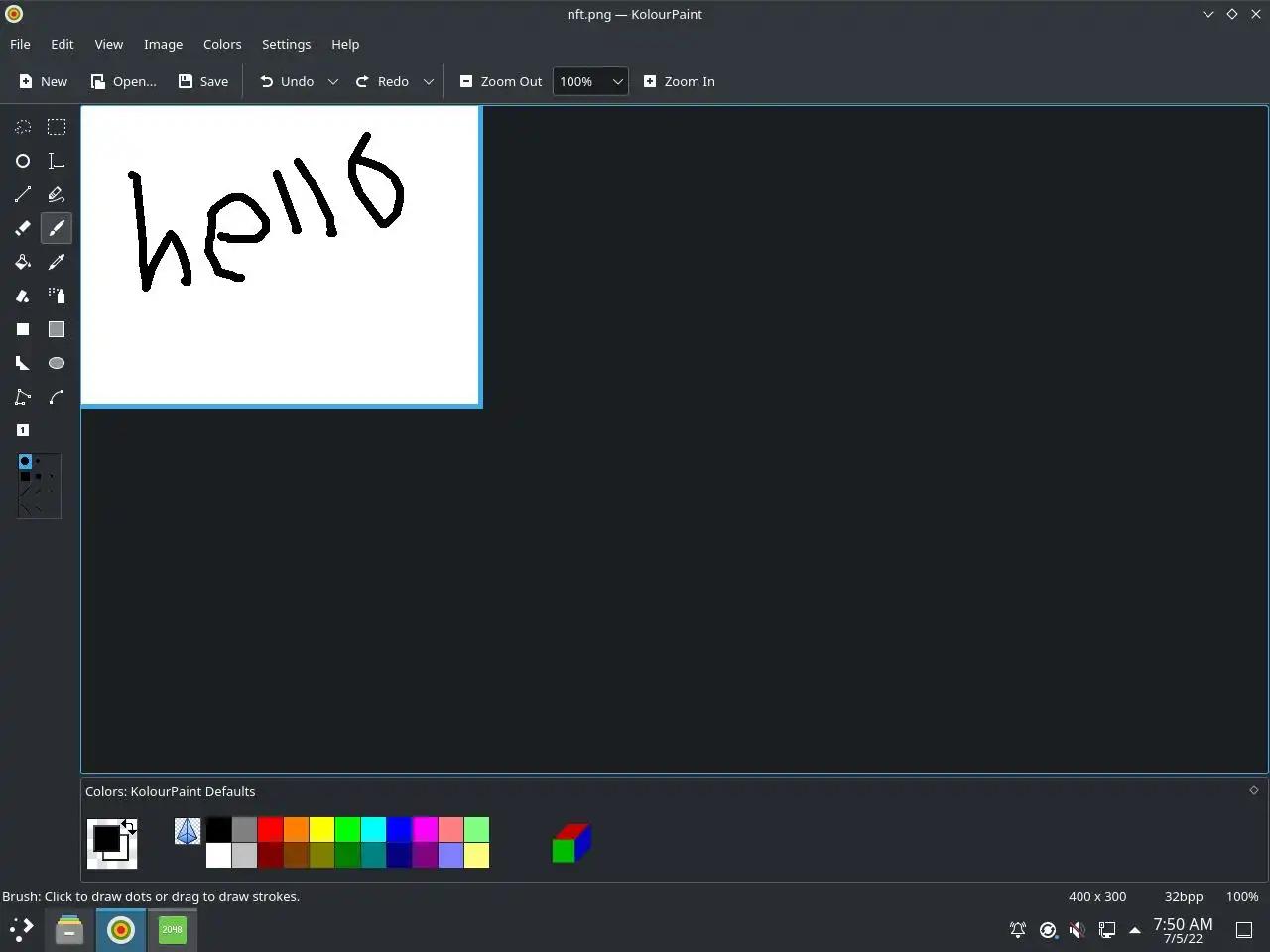The image size is (1270, 952).
Task: Click Zoom Out in the toolbar
Action: point(501,81)
